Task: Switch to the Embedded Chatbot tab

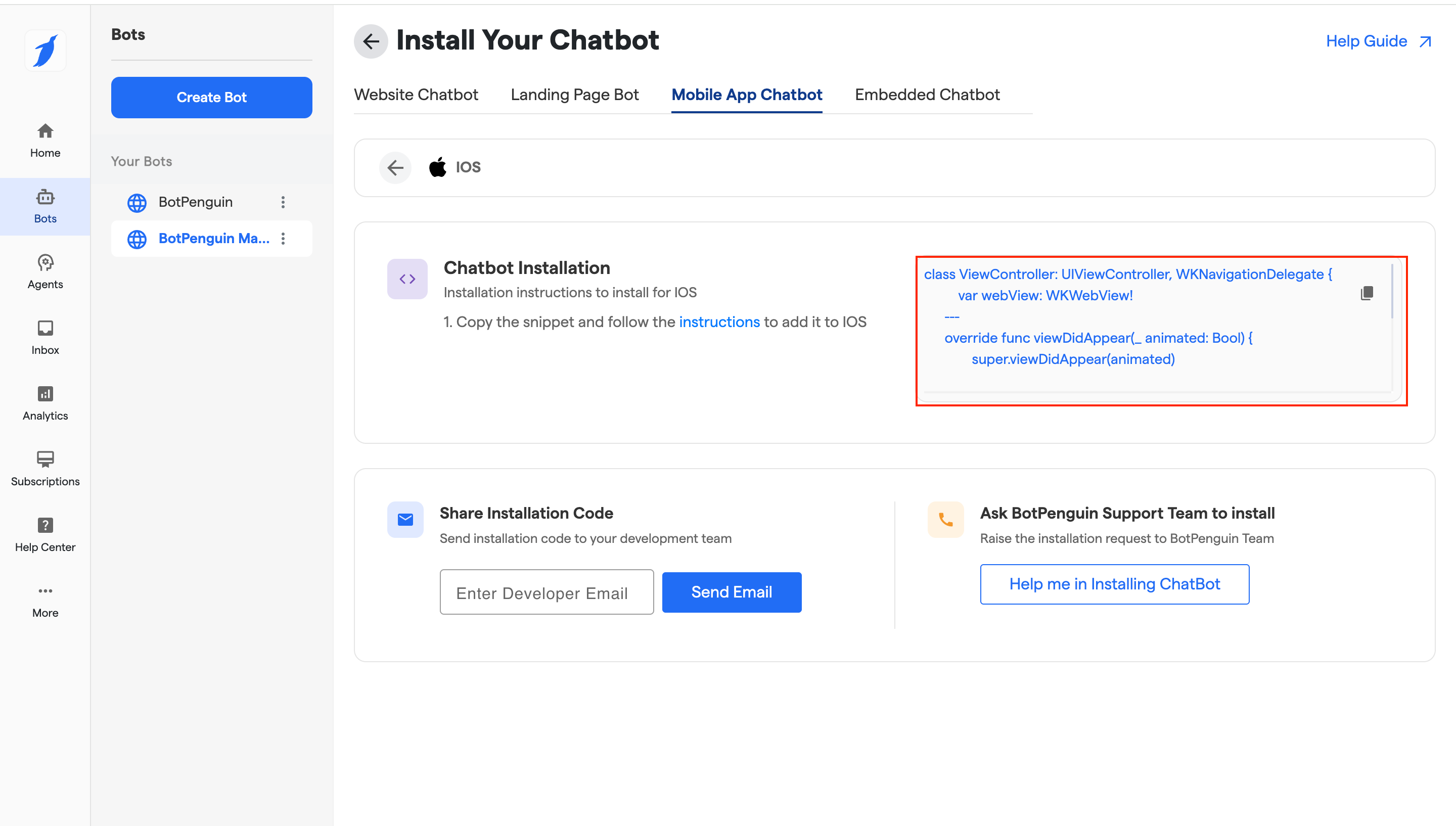Action: [927, 95]
